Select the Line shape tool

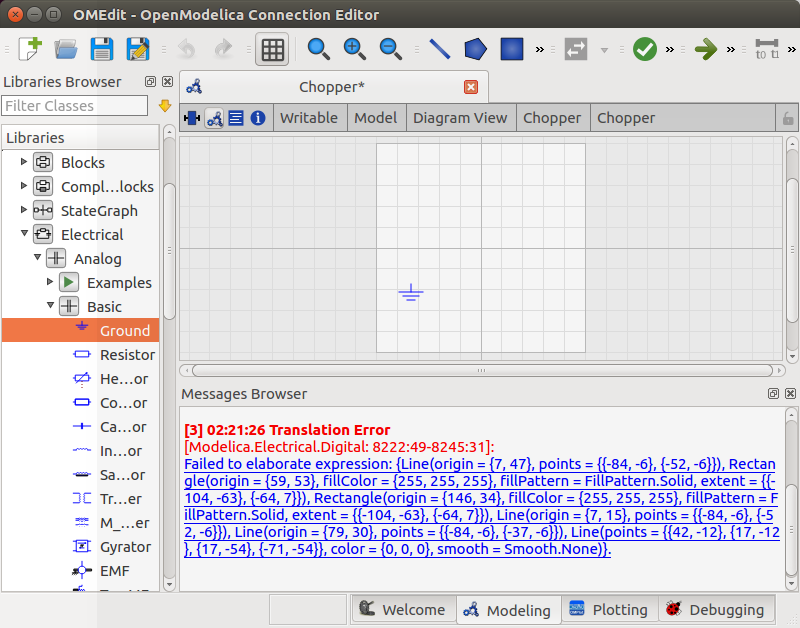point(440,49)
